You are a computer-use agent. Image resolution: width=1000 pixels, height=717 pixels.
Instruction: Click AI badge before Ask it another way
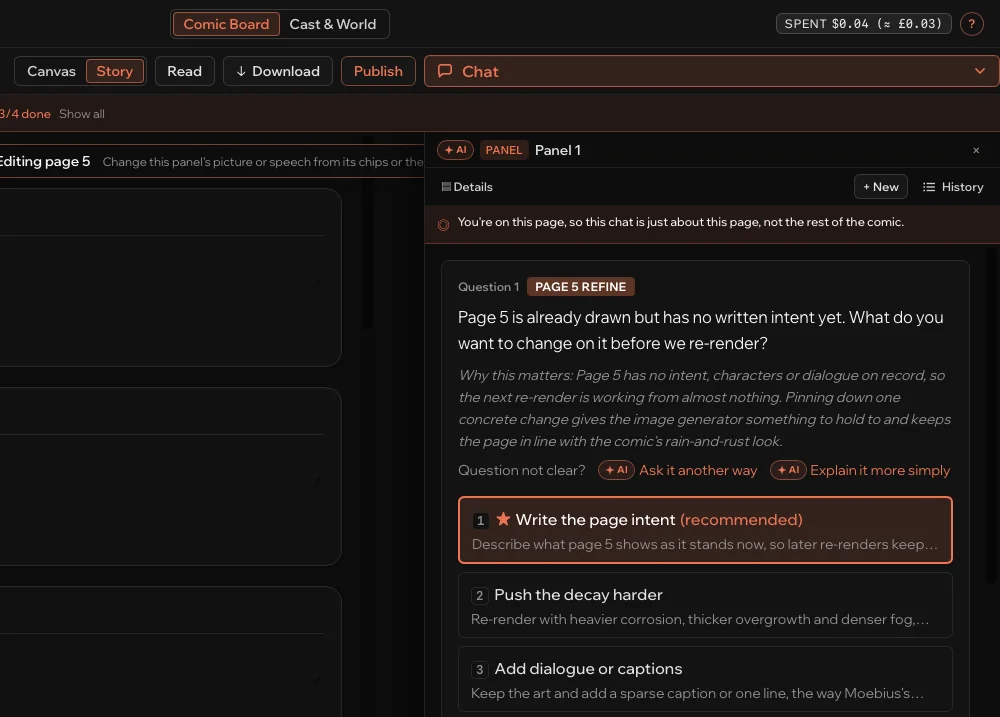pyautogui.click(x=615, y=470)
